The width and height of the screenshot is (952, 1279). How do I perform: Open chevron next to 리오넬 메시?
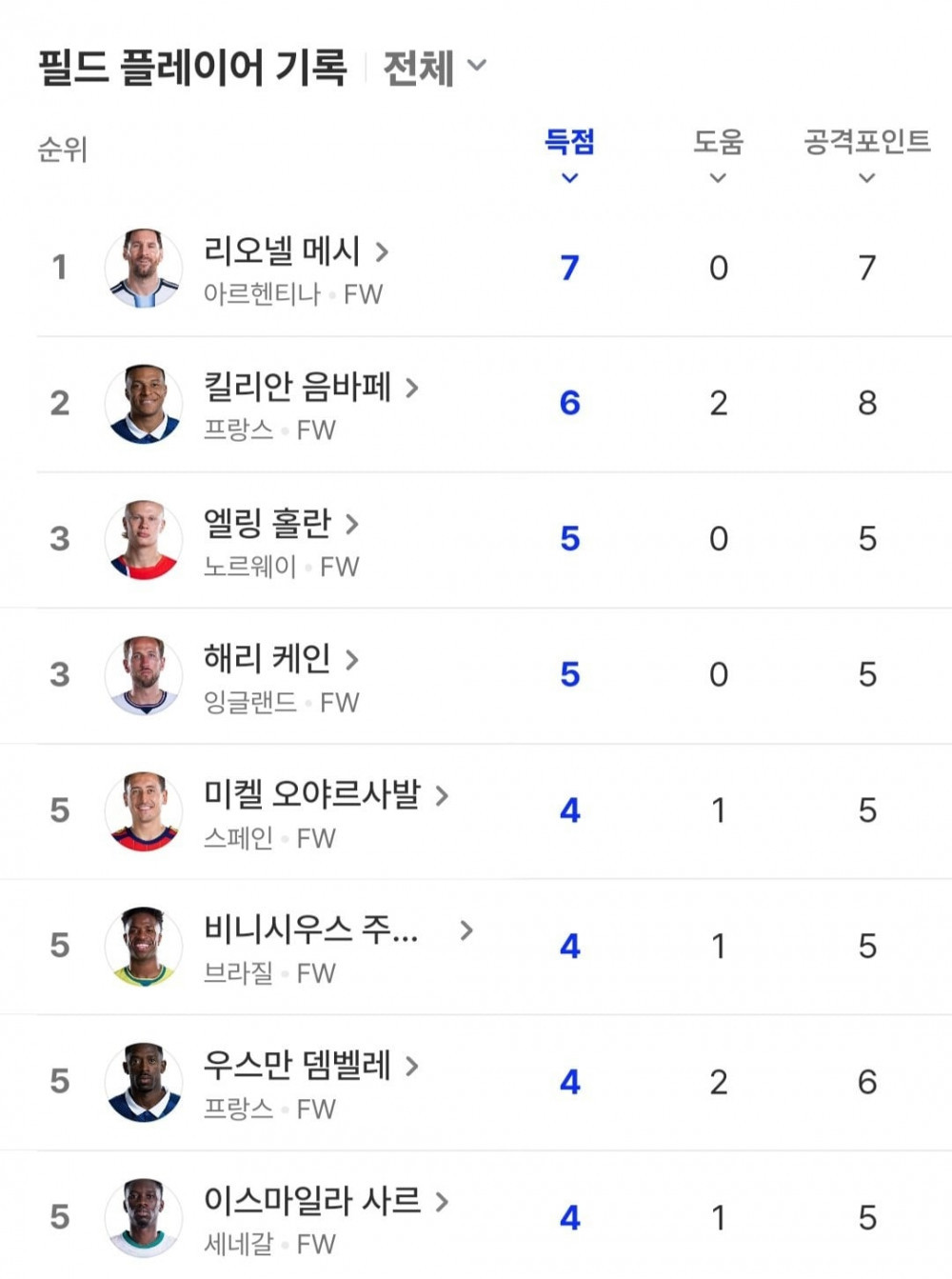[382, 252]
